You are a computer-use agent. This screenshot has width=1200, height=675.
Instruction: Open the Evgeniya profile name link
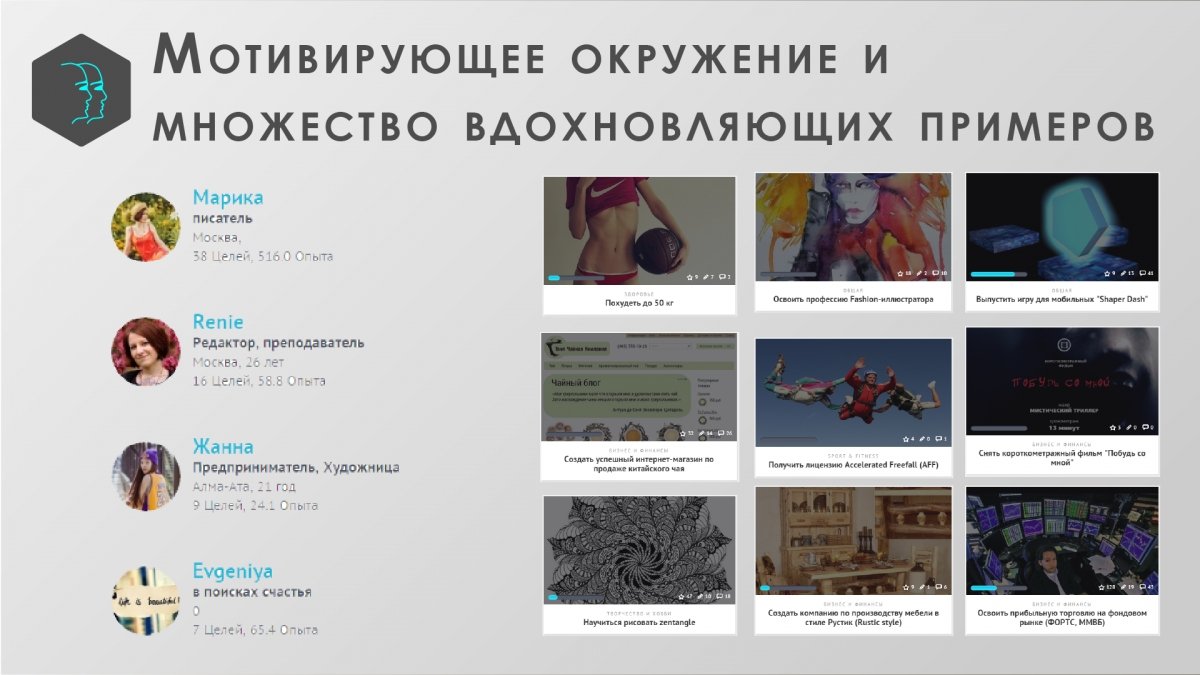232,571
